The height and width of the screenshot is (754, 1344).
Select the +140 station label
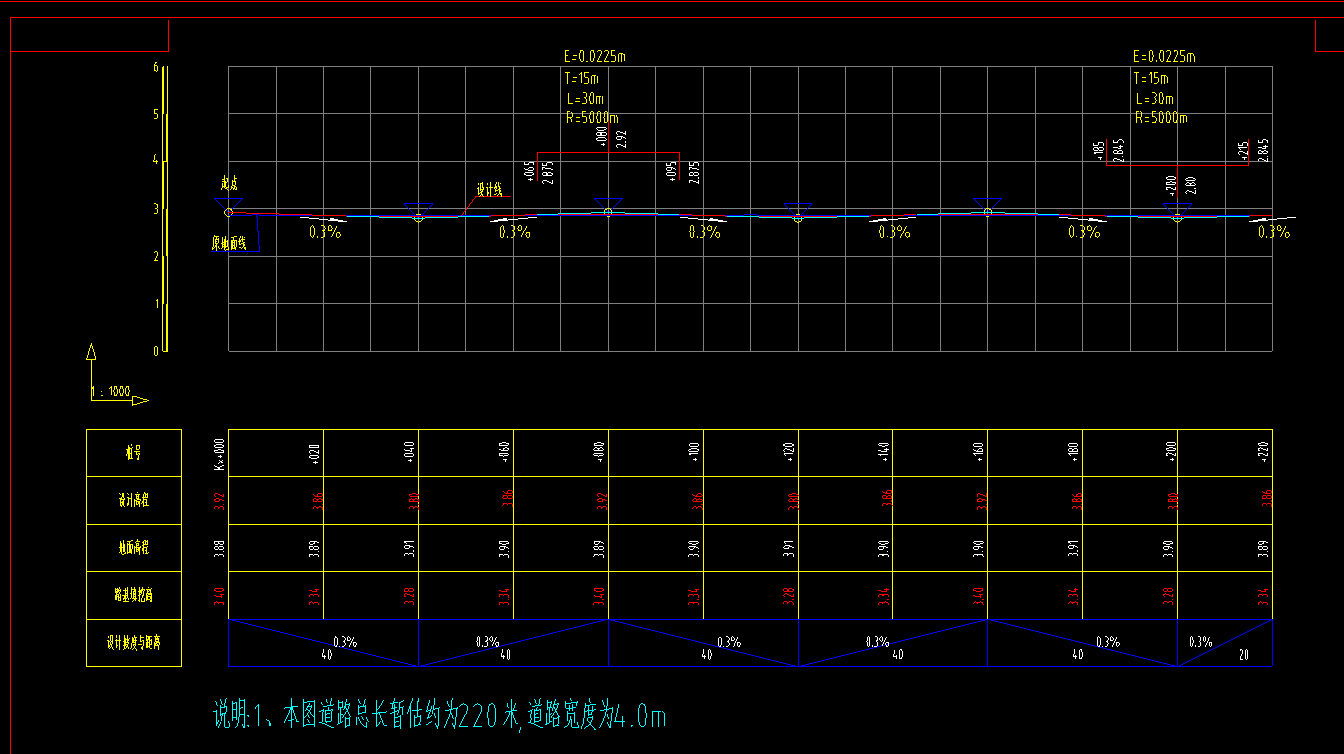coord(885,454)
